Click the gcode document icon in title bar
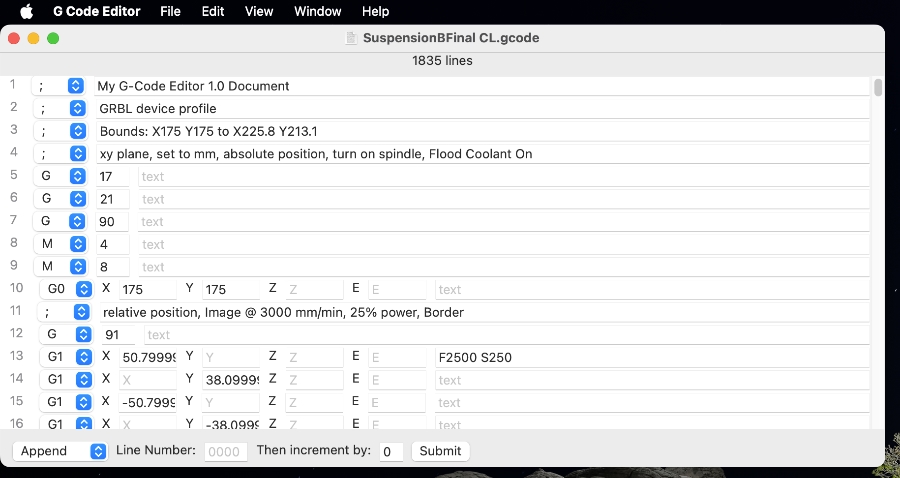Viewport: 900px width, 478px height. pyautogui.click(x=350, y=38)
